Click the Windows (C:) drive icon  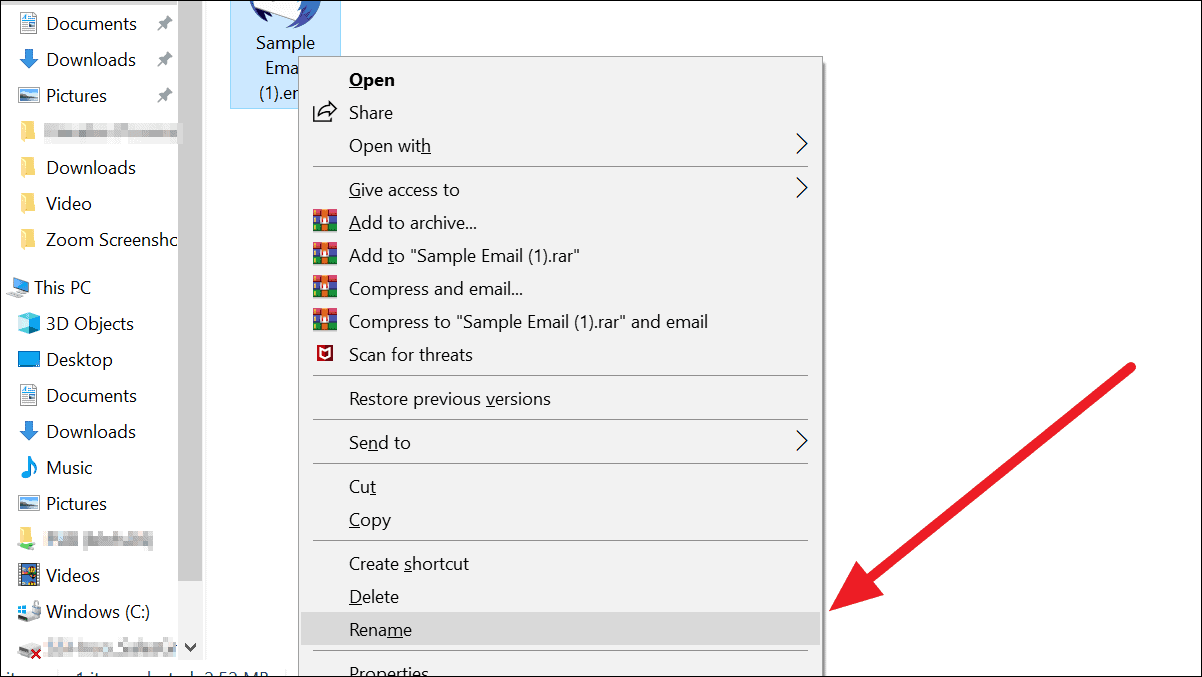[x=29, y=611]
